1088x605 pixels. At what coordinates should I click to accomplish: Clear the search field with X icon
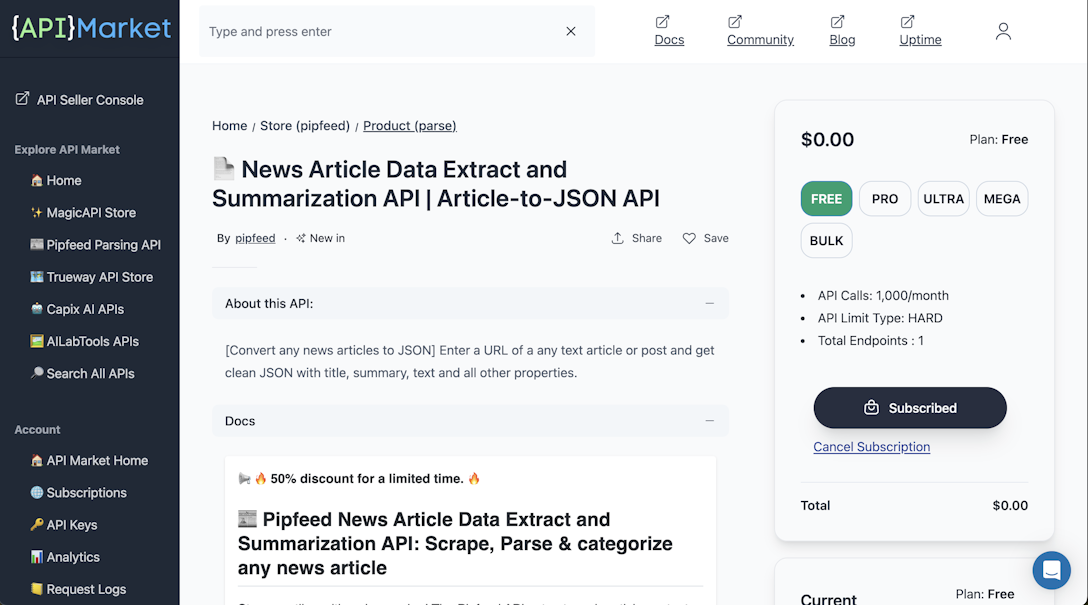coord(570,31)
